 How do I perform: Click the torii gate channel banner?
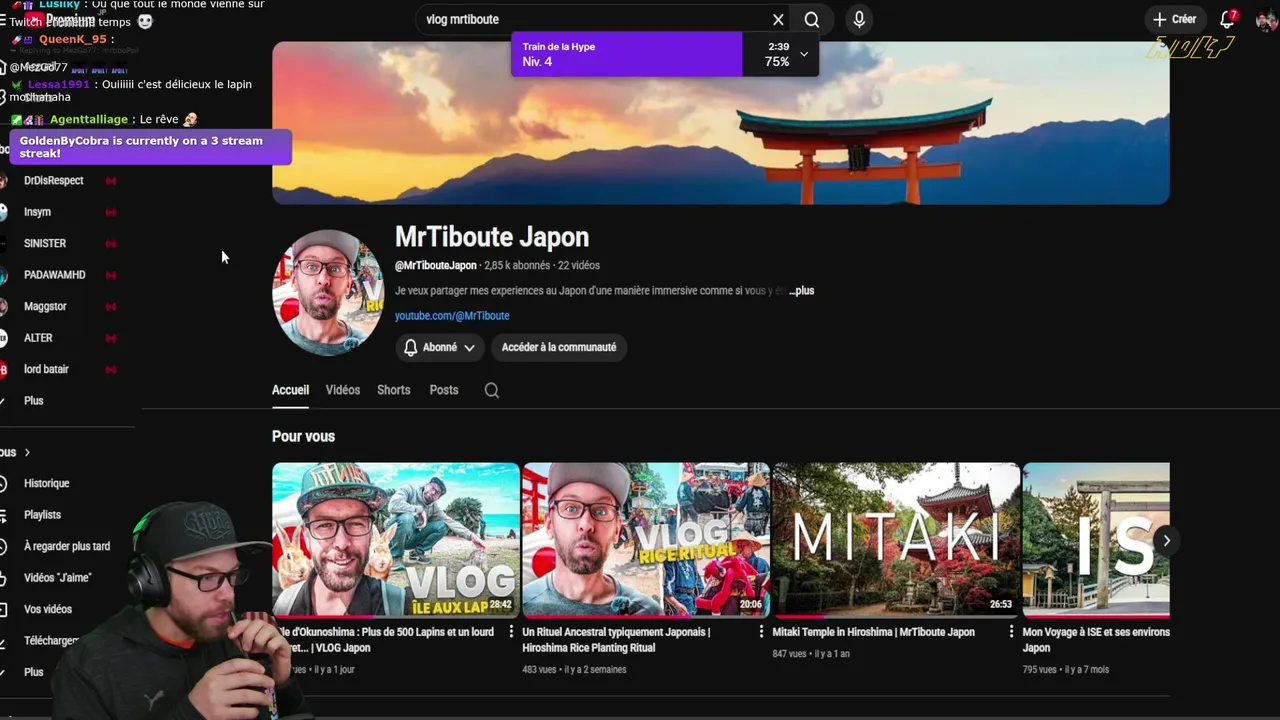pyautogui.click(x=720, y=123)
